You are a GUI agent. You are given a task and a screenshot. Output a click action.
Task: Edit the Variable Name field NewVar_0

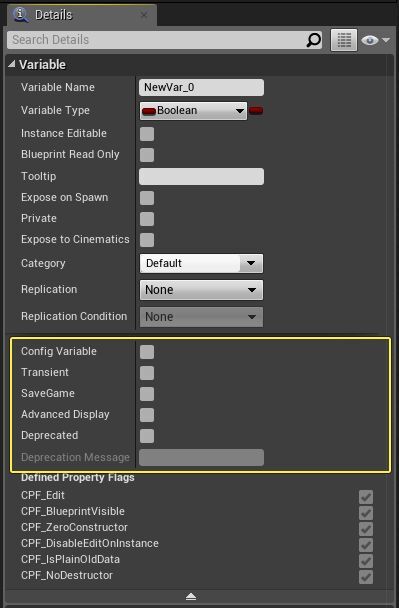tap(201, 87)
